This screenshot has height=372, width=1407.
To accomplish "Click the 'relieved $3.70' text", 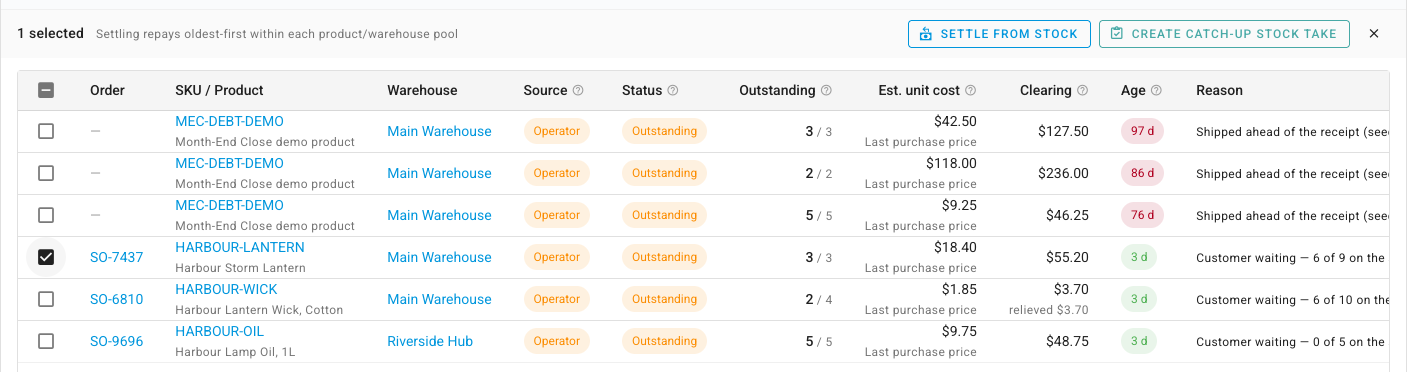I will (x=1049, y=310).
